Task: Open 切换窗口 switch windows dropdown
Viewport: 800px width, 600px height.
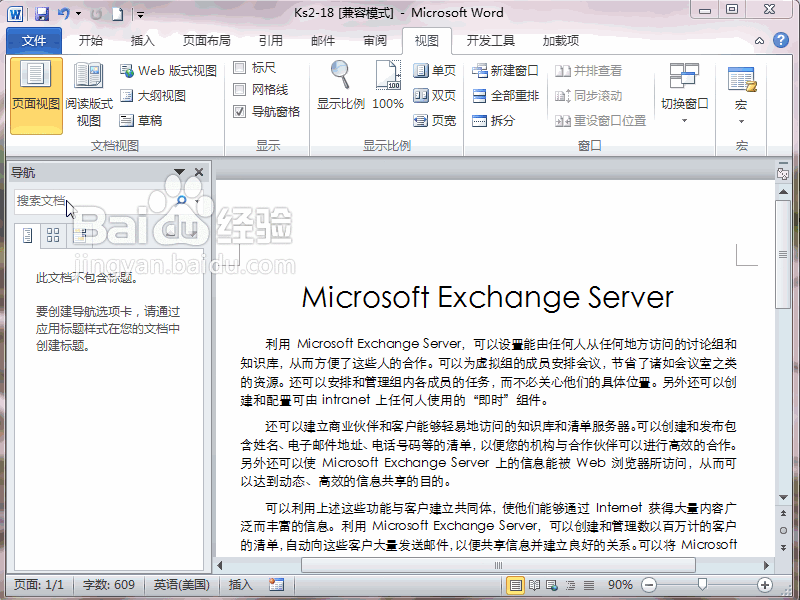Action: pyautogui.click(x=685, y=94)
